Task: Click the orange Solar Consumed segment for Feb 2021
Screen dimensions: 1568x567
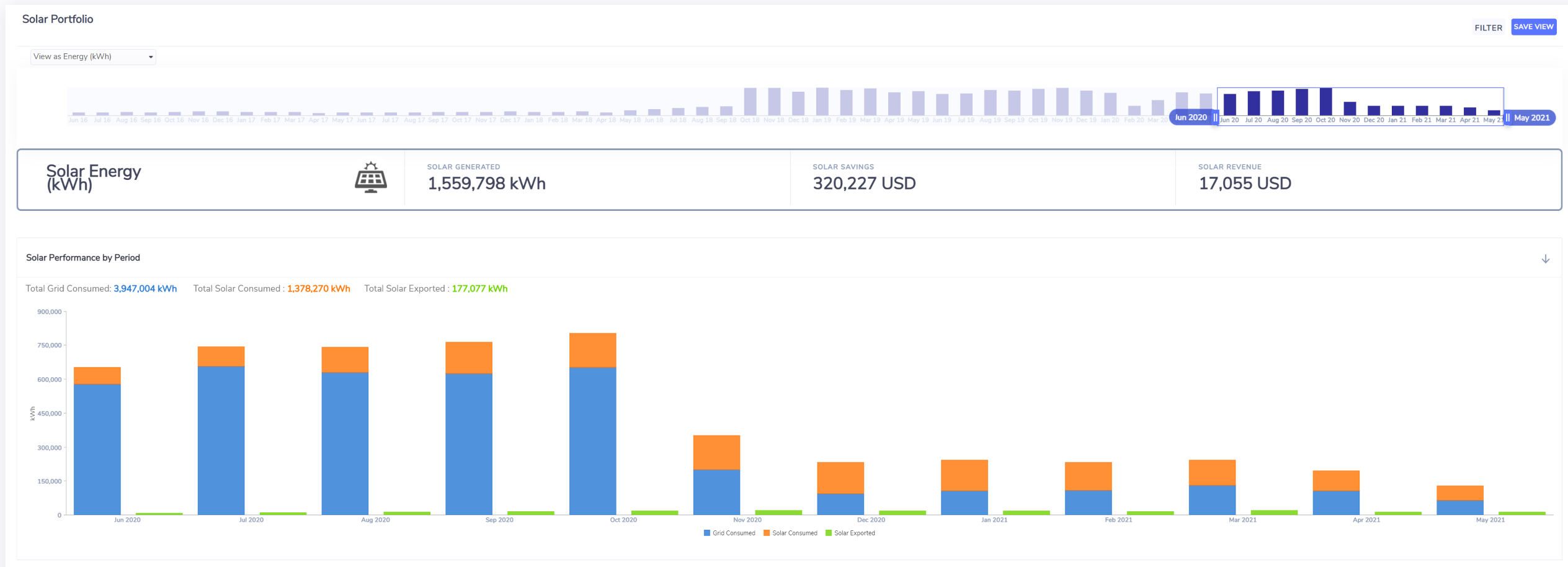Action: (x=1088, y=476)
